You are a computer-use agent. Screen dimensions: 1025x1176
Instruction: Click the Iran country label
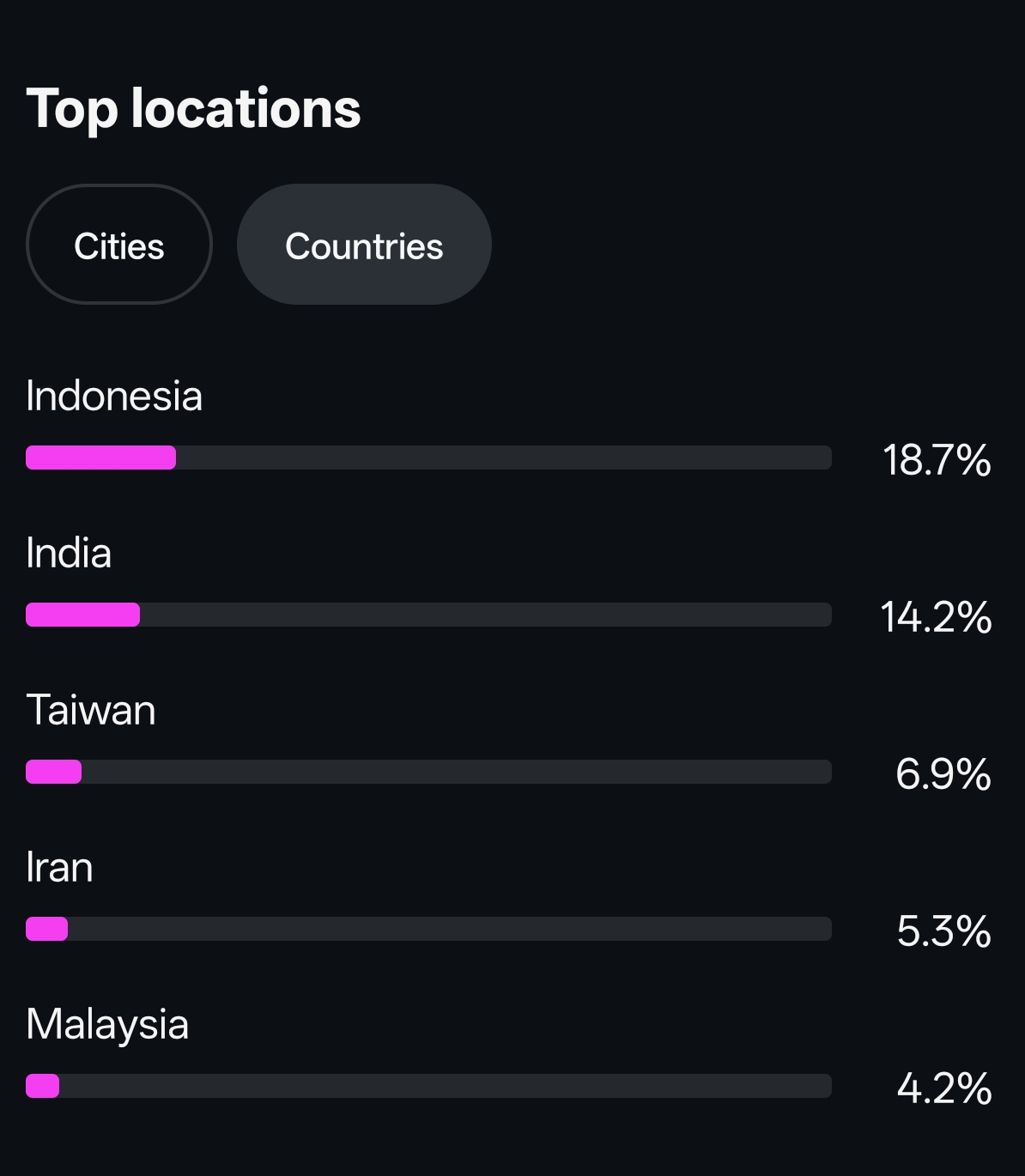[59, 867]
